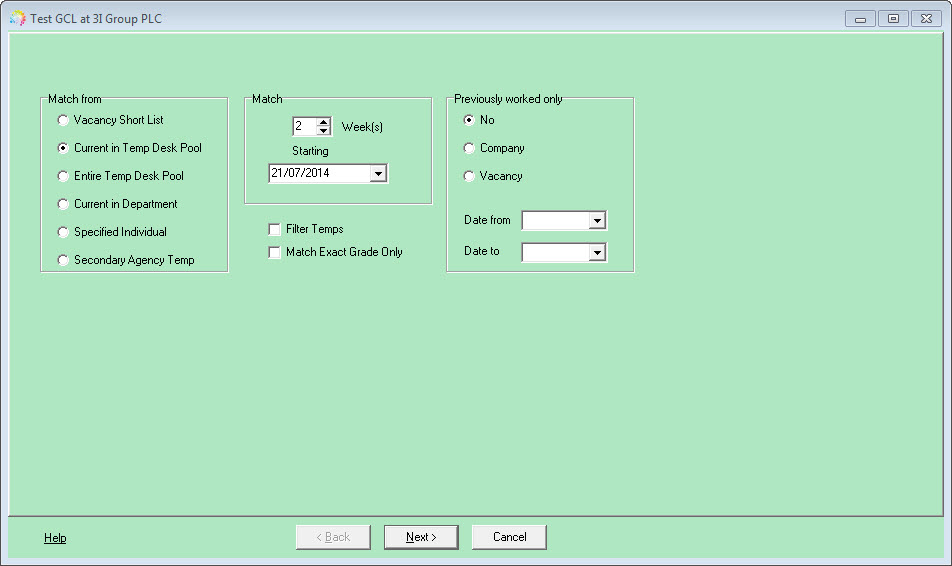Maximize the window using title bar button
Screen dimensions: 952x566
point(893,19)
